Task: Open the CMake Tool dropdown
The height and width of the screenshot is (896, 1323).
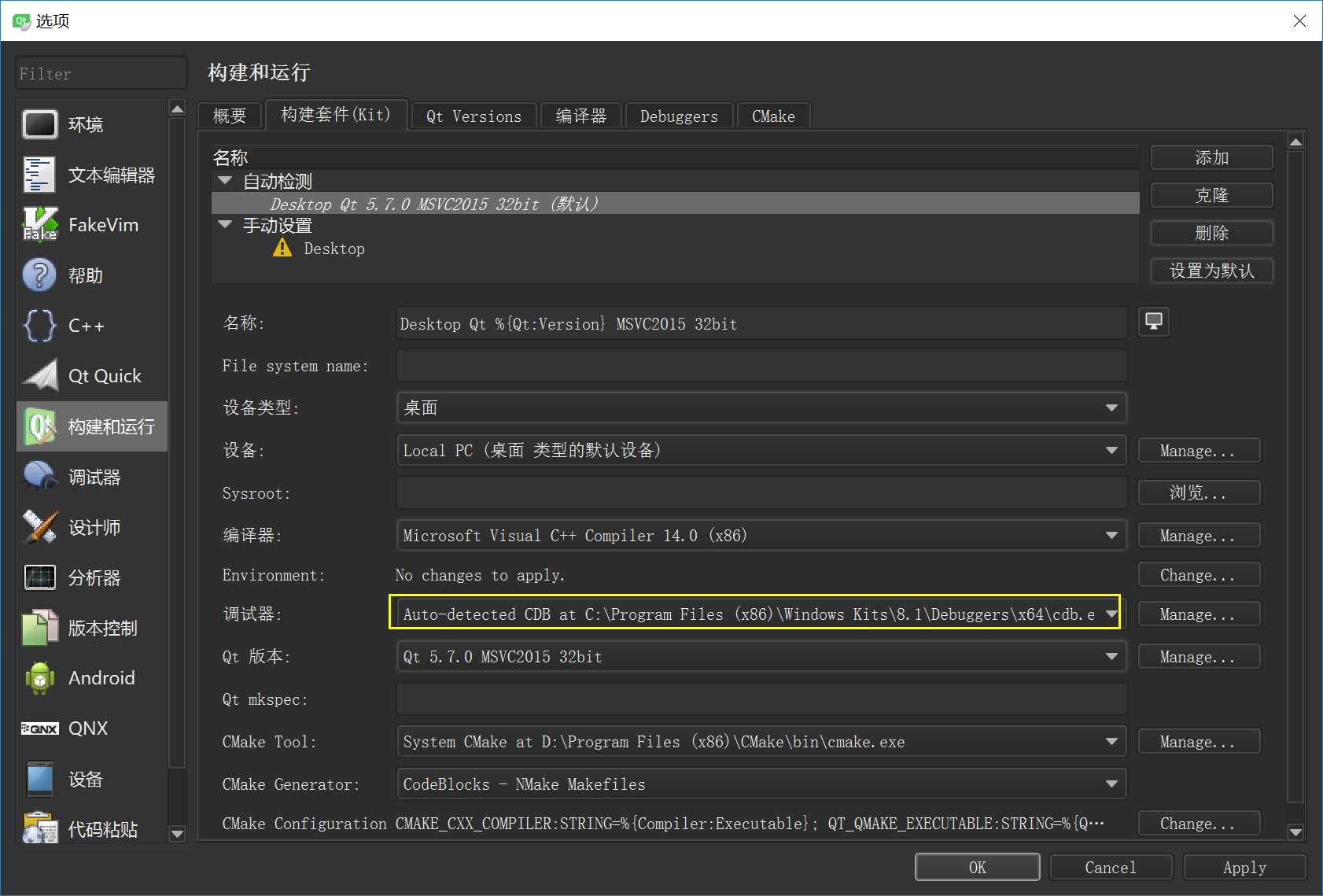Action: 761,741
